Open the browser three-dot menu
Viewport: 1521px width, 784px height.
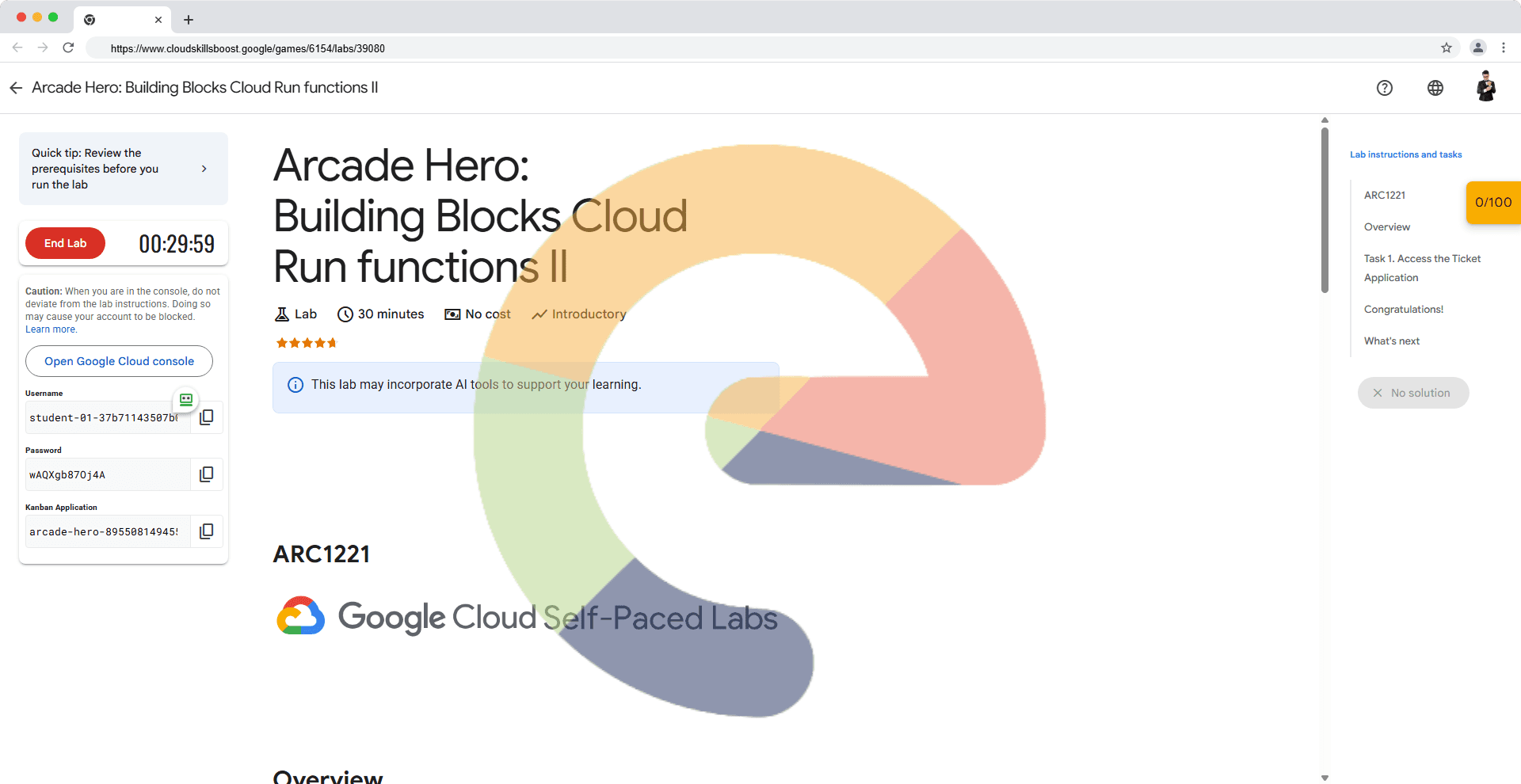[1503, 48]
